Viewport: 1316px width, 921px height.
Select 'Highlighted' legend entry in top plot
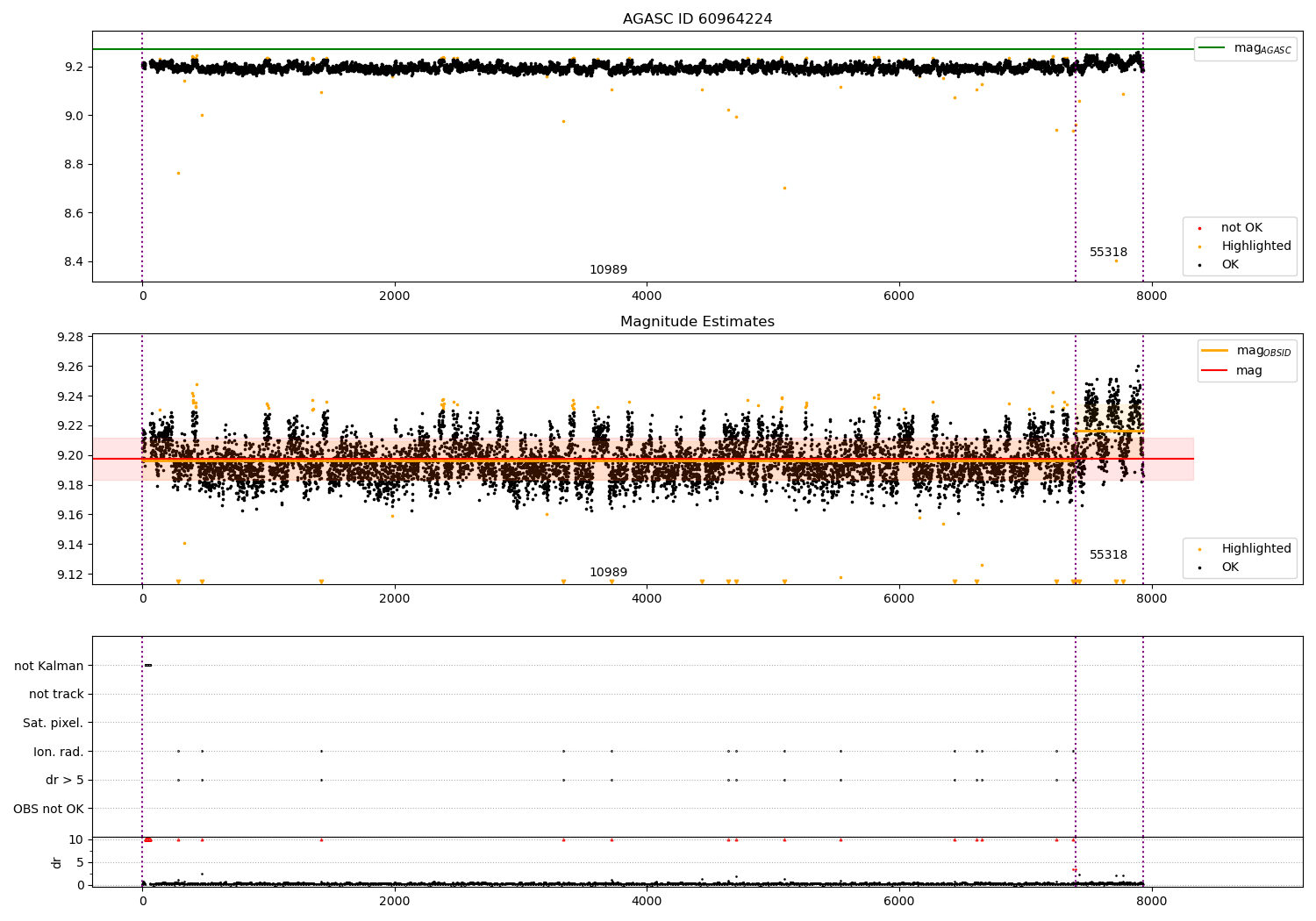(x=1255, y=246)
